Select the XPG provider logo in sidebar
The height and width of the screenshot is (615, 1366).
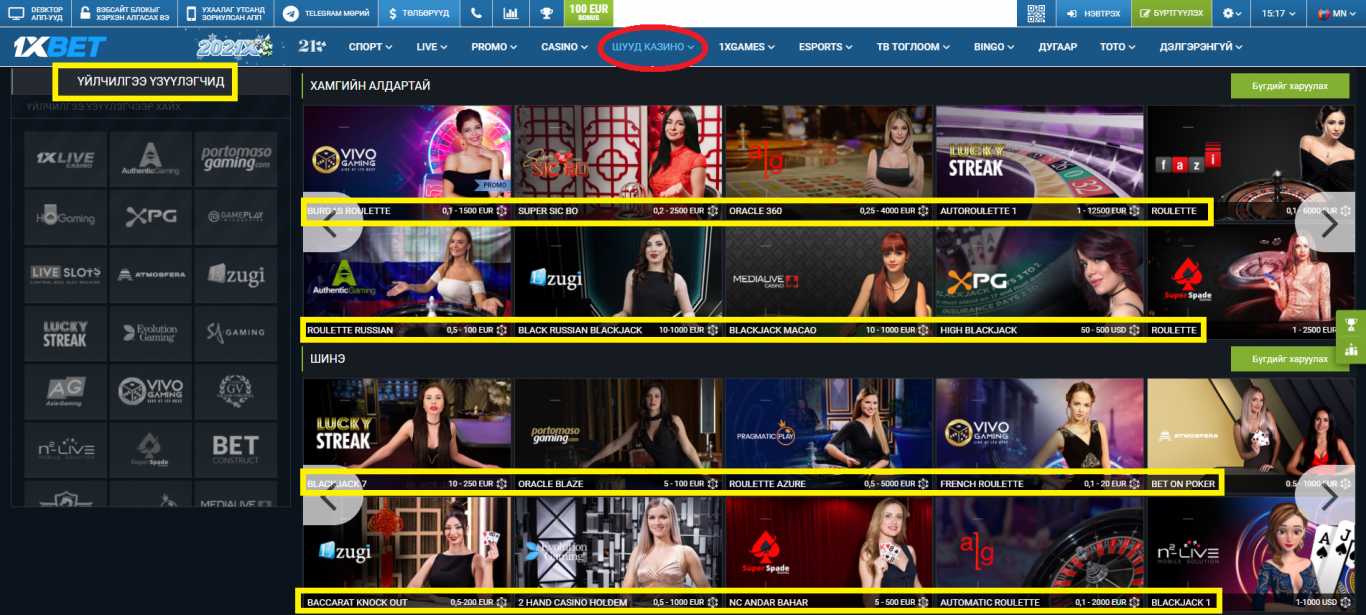coord(150,217)
